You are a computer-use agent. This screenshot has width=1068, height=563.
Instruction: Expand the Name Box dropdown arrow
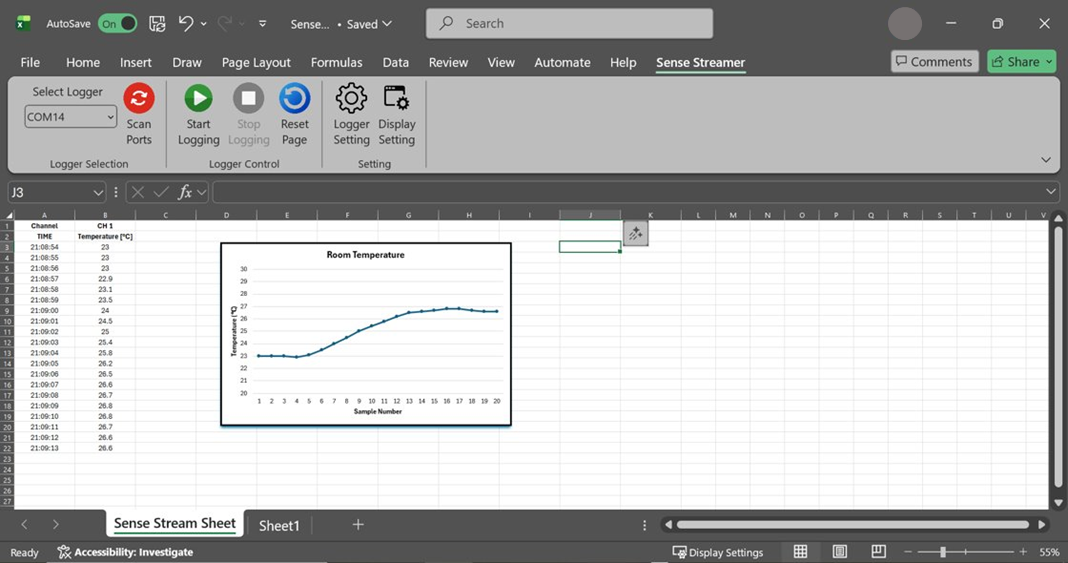coord(98,192)
